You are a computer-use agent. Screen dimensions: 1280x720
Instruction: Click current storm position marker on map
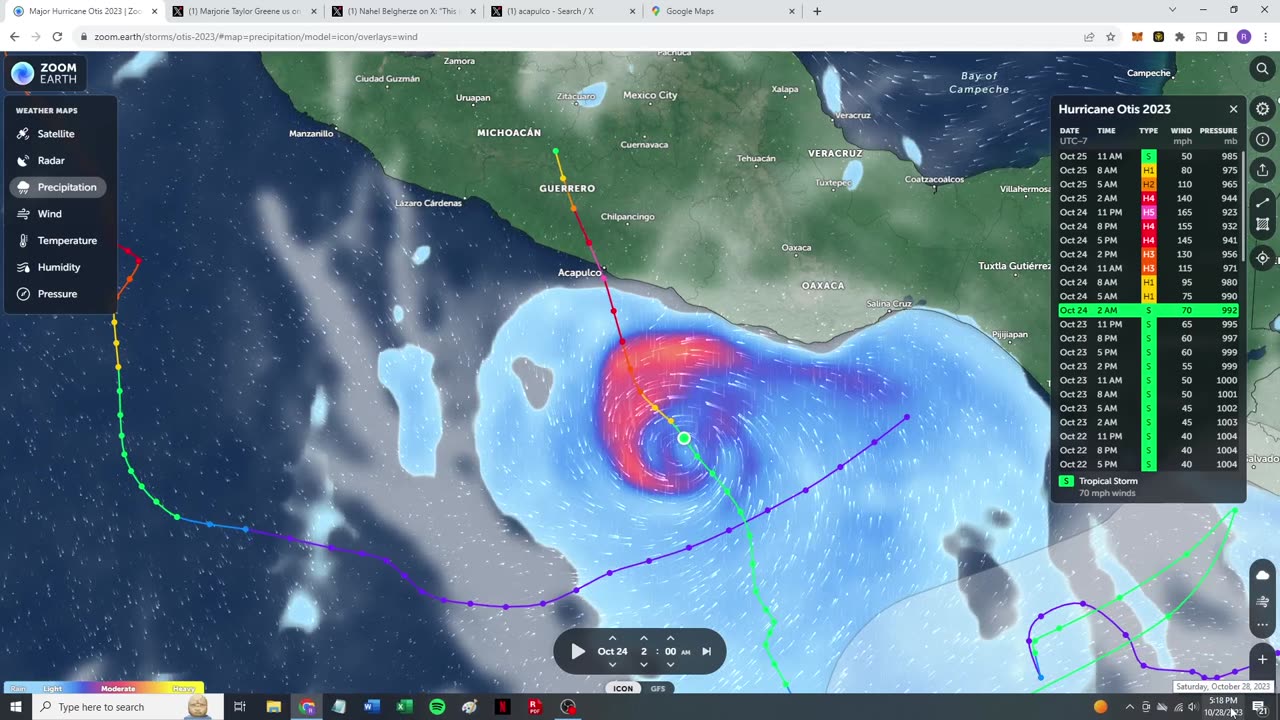pyautogui.click(x=684, y=438)
